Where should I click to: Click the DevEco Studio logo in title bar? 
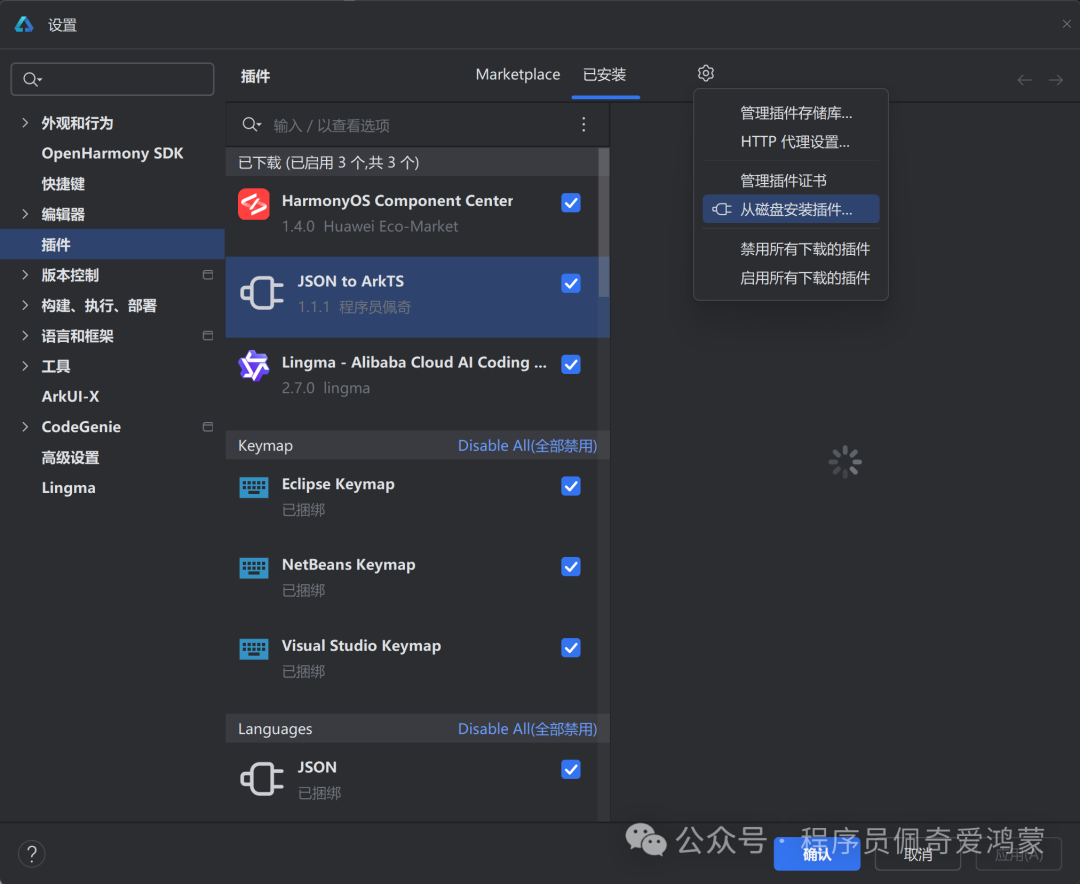(24, 25)
